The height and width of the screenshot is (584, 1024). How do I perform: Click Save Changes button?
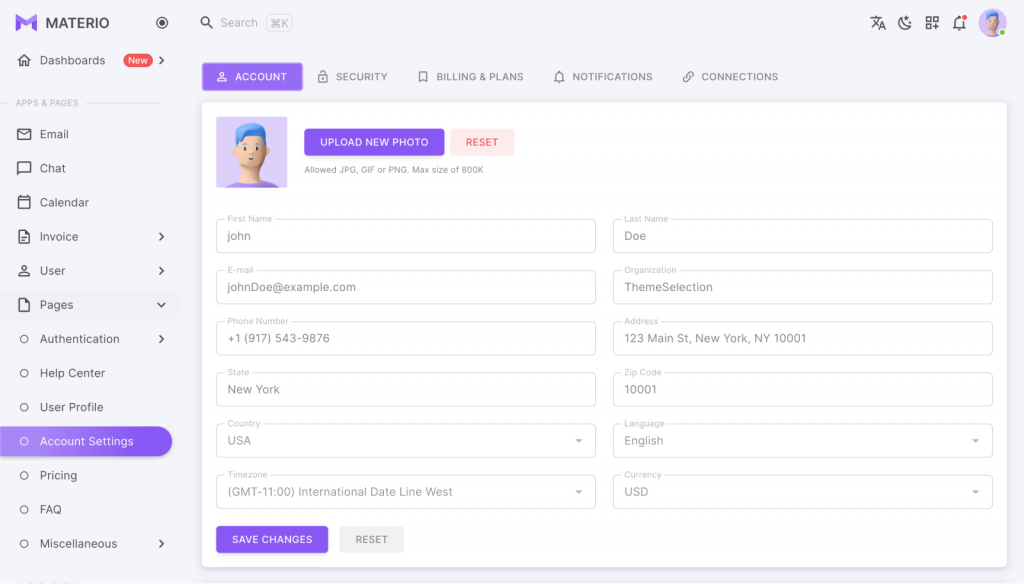pyautogui.click(x=272, y=539)
